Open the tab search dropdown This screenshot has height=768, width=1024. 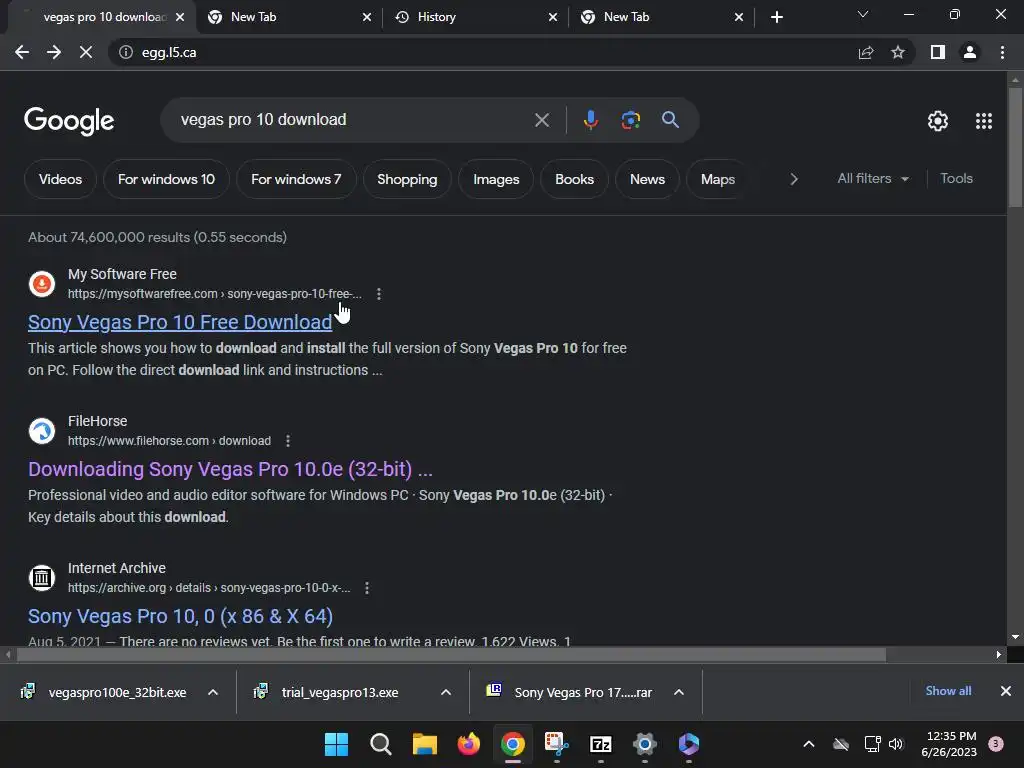(x=863, y=14)
